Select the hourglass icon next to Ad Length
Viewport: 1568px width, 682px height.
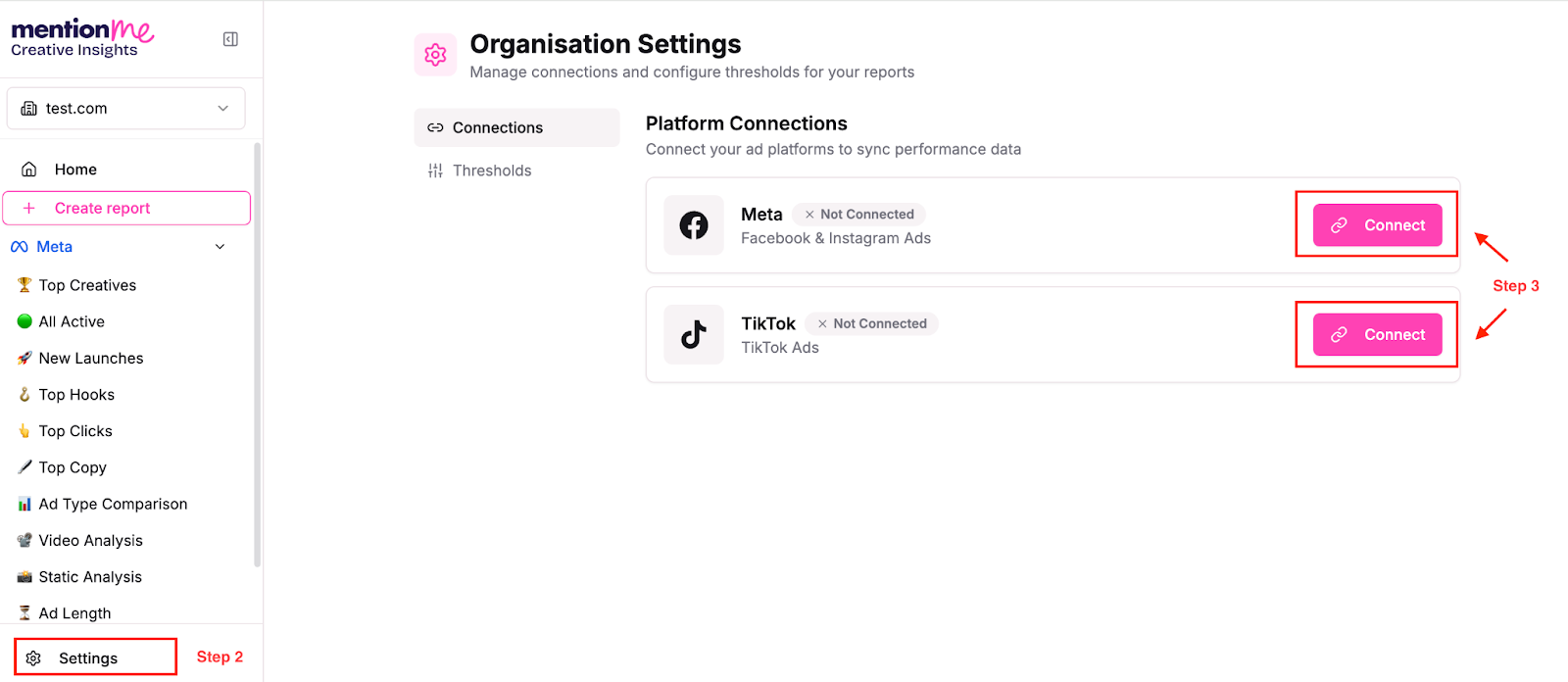pyautogui.click(x=24, y=612)
